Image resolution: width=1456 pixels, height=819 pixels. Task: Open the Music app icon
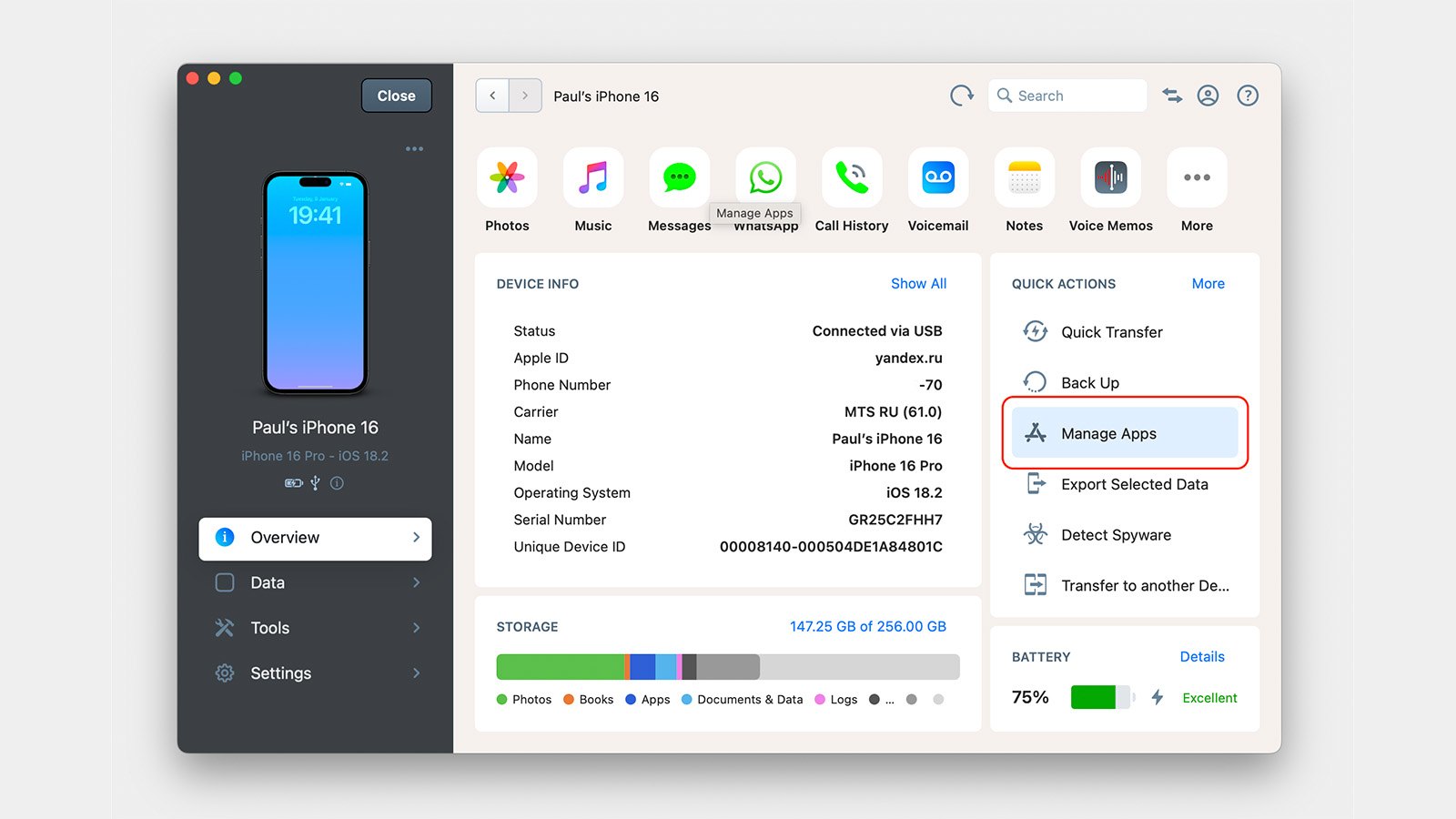pos(593,177)
